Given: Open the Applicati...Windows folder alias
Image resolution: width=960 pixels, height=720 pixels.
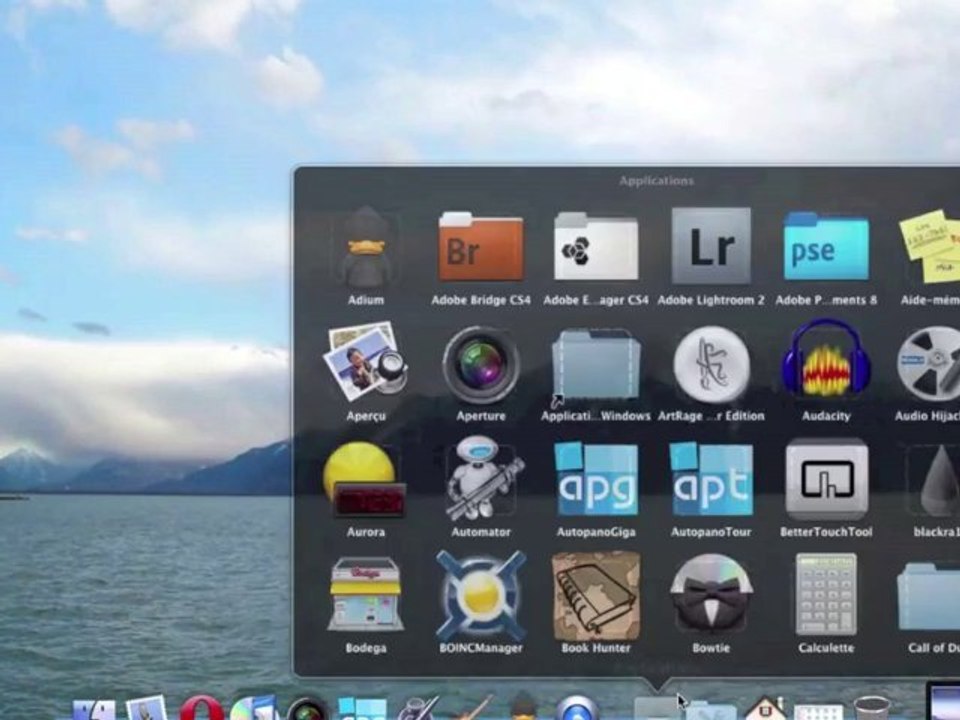Looking at the screenshot, I should [x=596, y=365].
